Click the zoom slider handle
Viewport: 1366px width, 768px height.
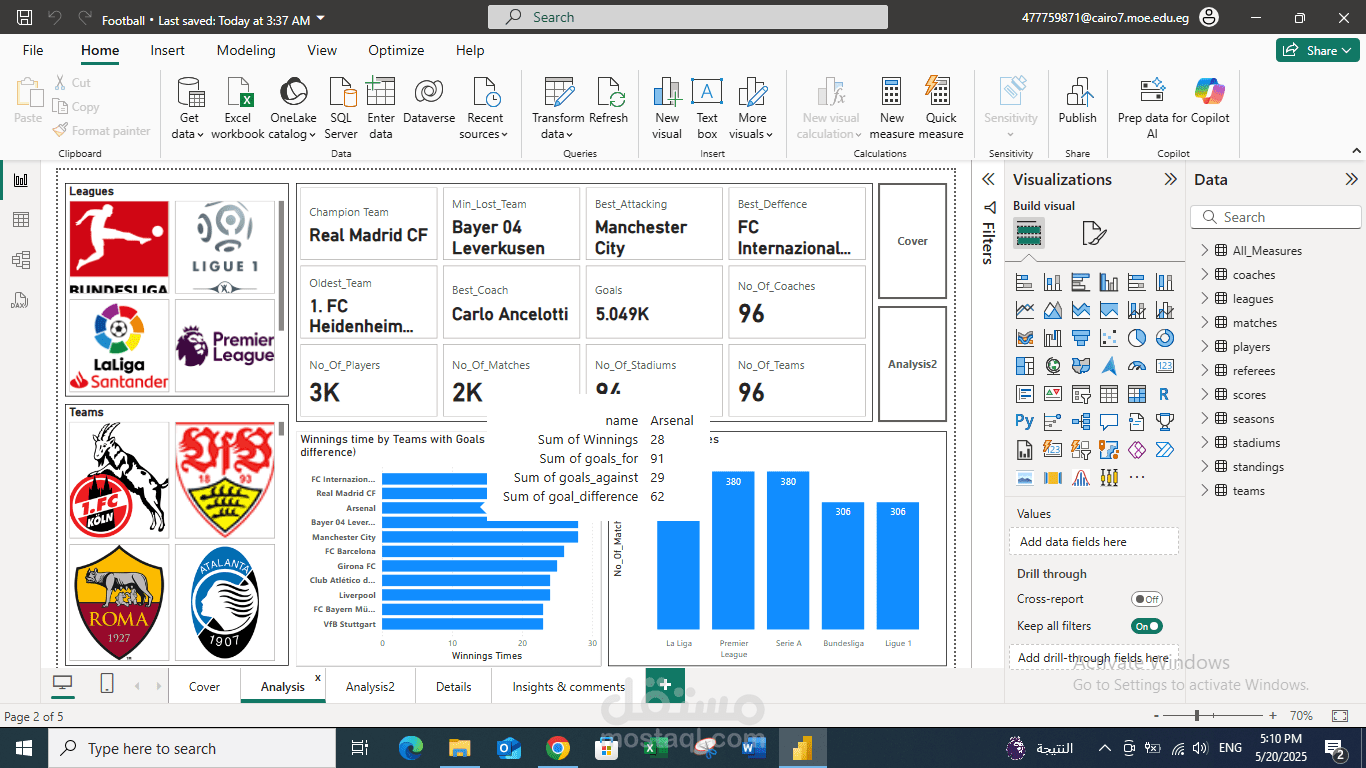pyautogui.click(x=1196, y=716)
